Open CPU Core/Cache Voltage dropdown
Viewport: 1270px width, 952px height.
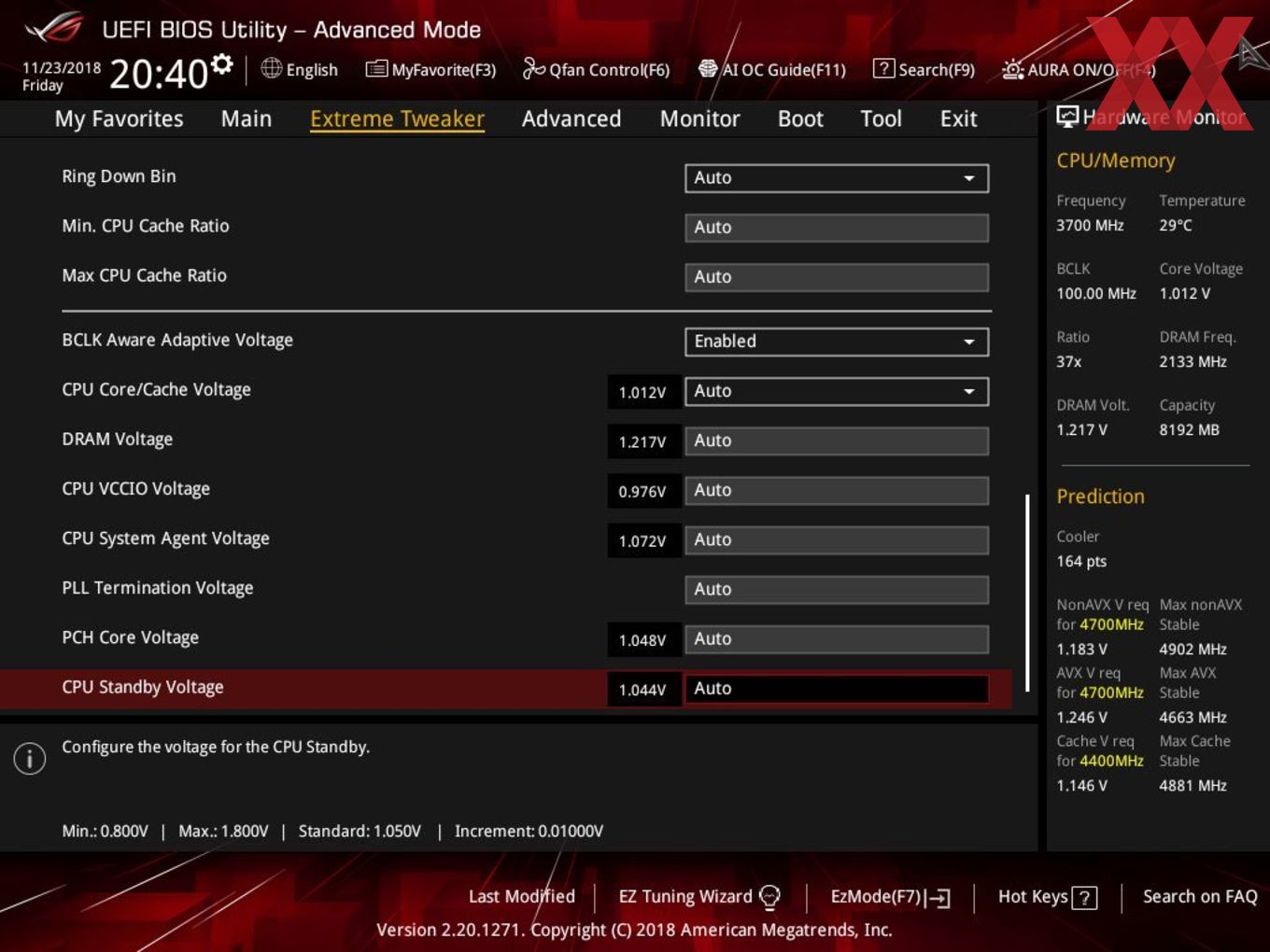click(x=837, y=391)
